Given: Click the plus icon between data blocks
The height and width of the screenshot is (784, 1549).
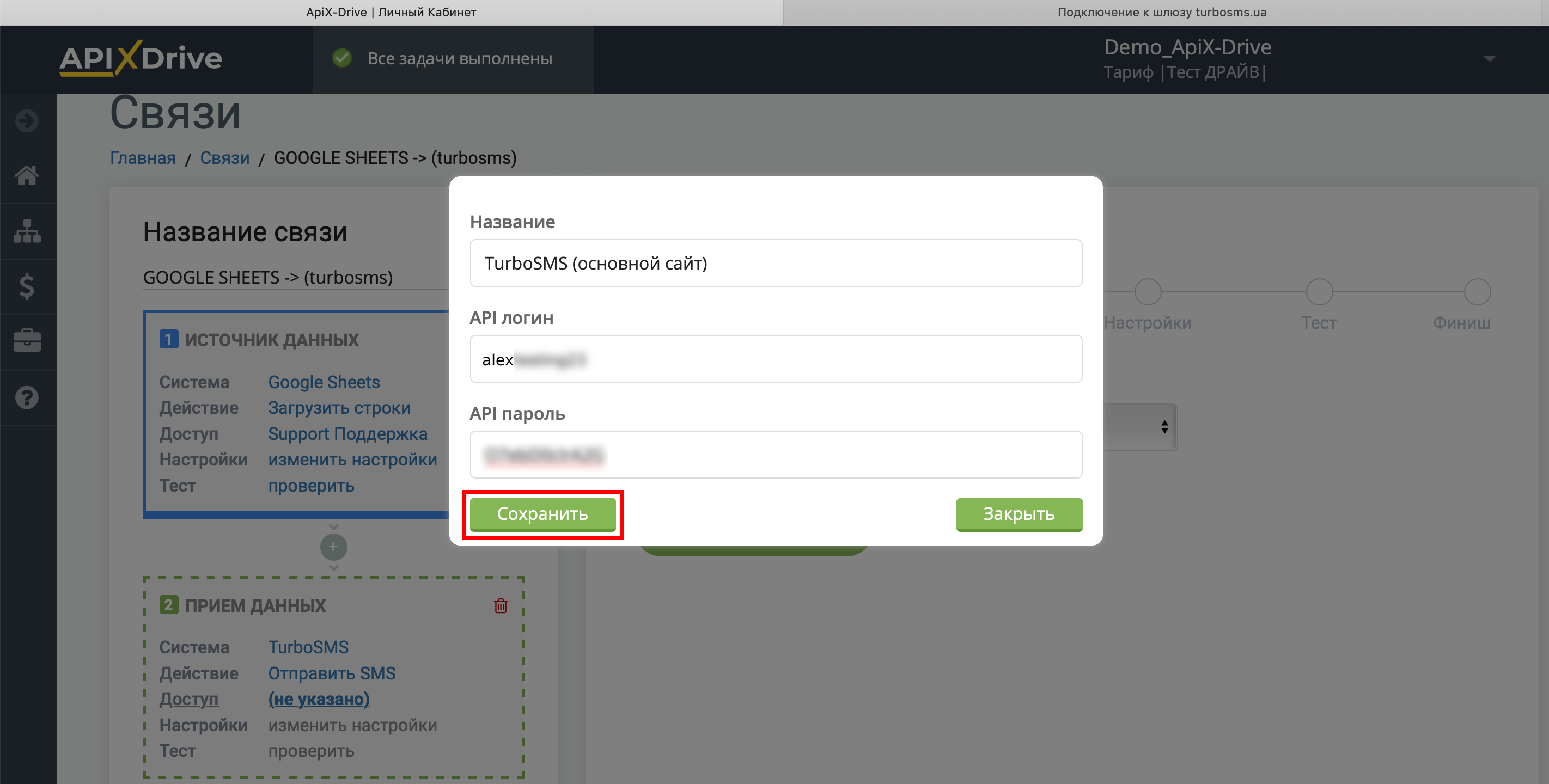Looking at the screenshot, I should (334, 547).
